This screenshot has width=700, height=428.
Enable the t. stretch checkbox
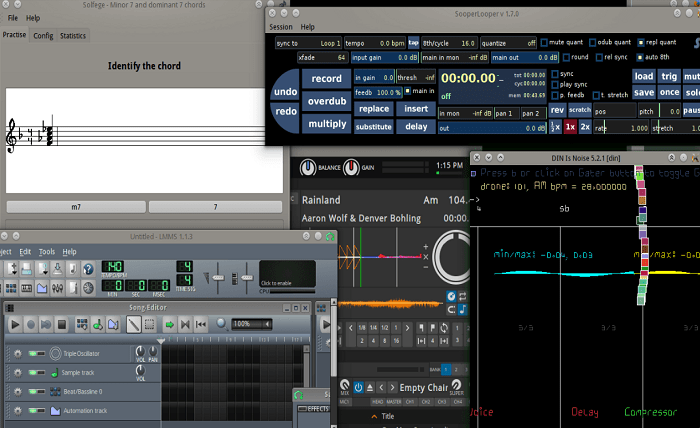click(596, 95)
